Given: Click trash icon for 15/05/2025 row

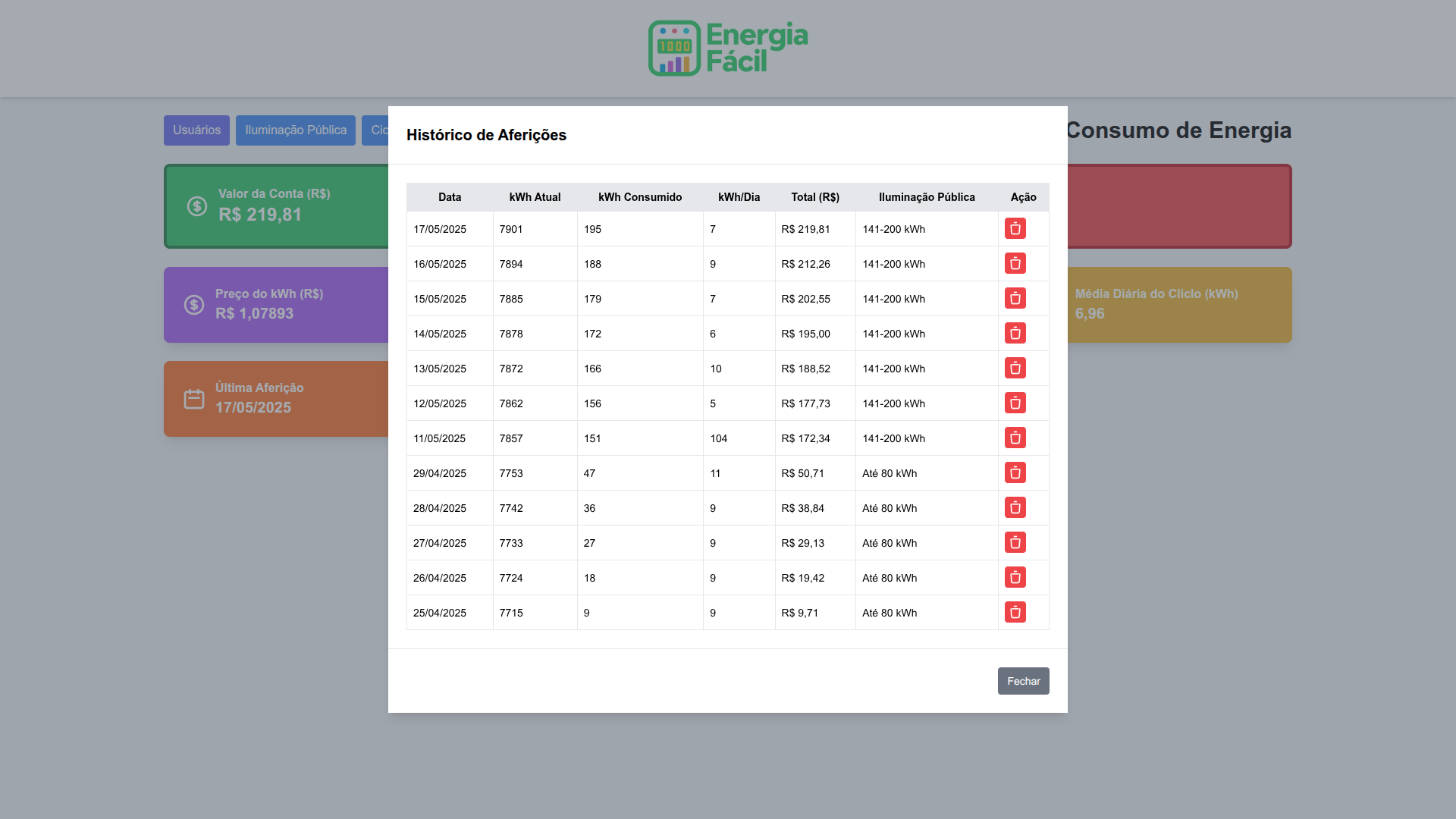Looking at the screenshot, I should (1015, 298).
